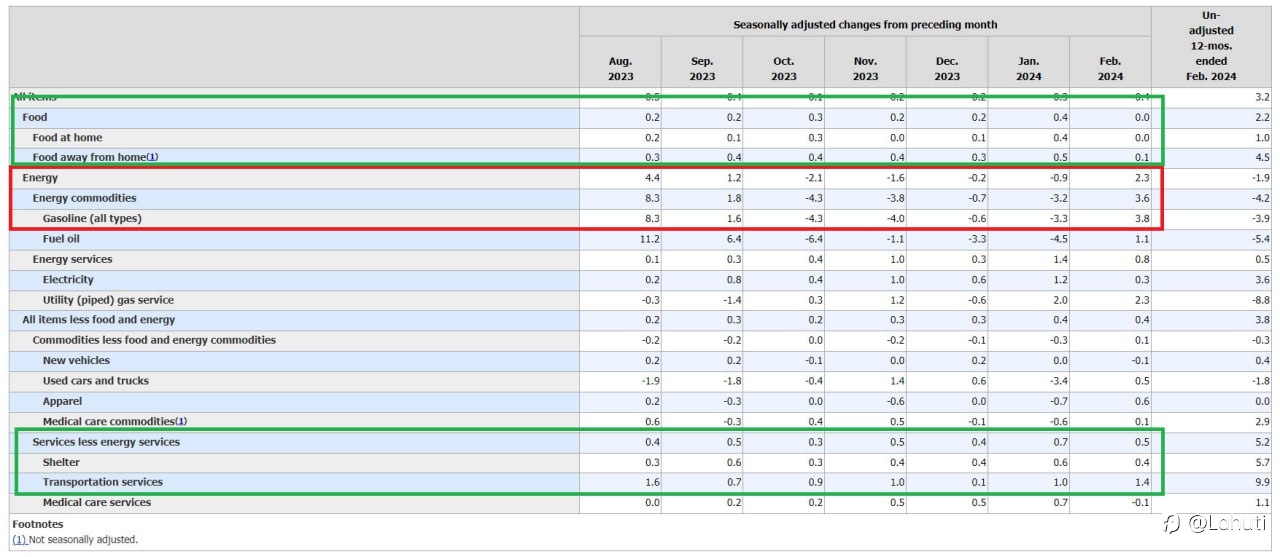Select the Used cars and trucks row label

pyautogui.click(x=95, y=381)
